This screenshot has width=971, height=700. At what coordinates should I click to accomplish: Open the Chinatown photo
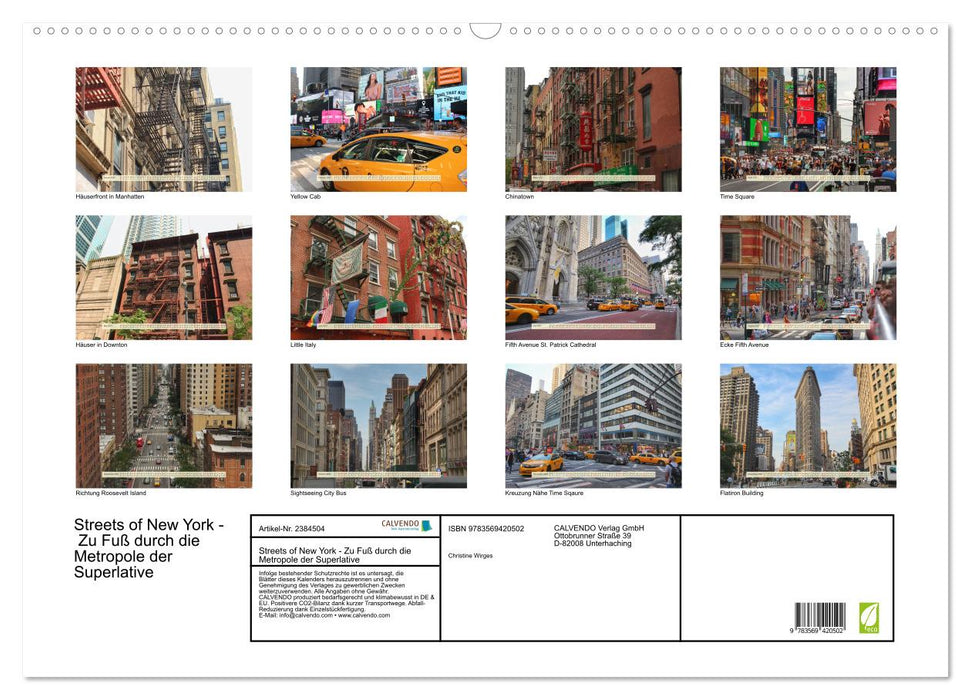593,129
